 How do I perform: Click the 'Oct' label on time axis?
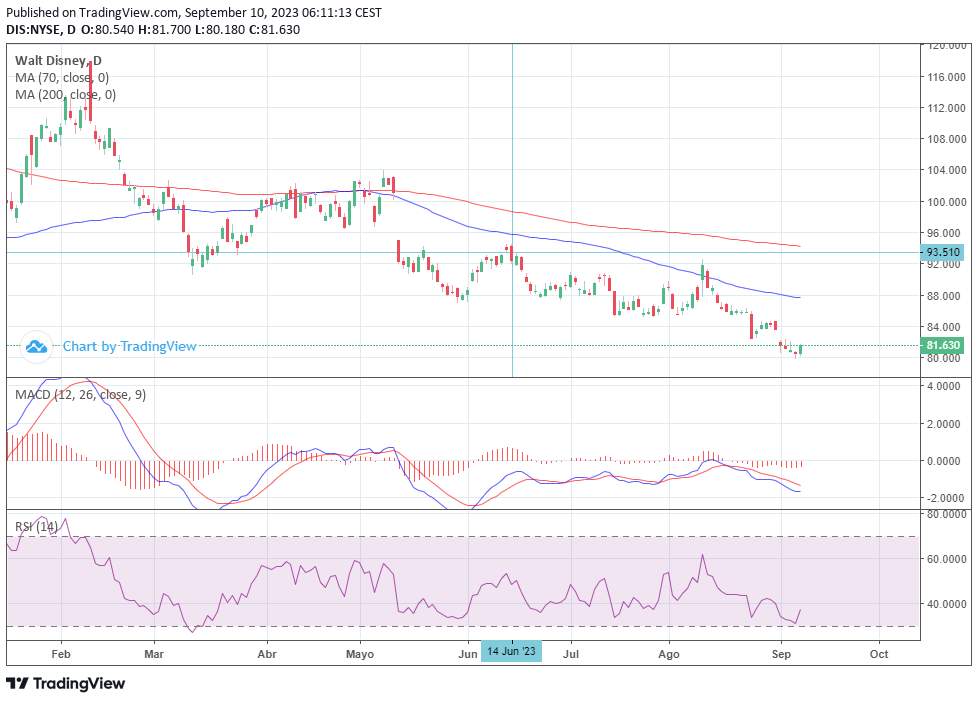[x=879, y=654]
